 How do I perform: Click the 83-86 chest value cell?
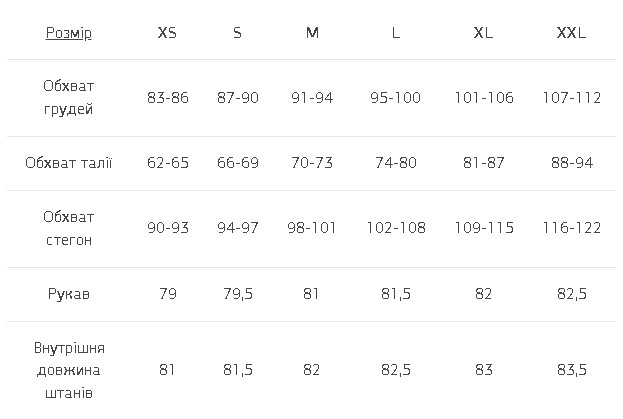pyautogui.click(x=167, y=98)
